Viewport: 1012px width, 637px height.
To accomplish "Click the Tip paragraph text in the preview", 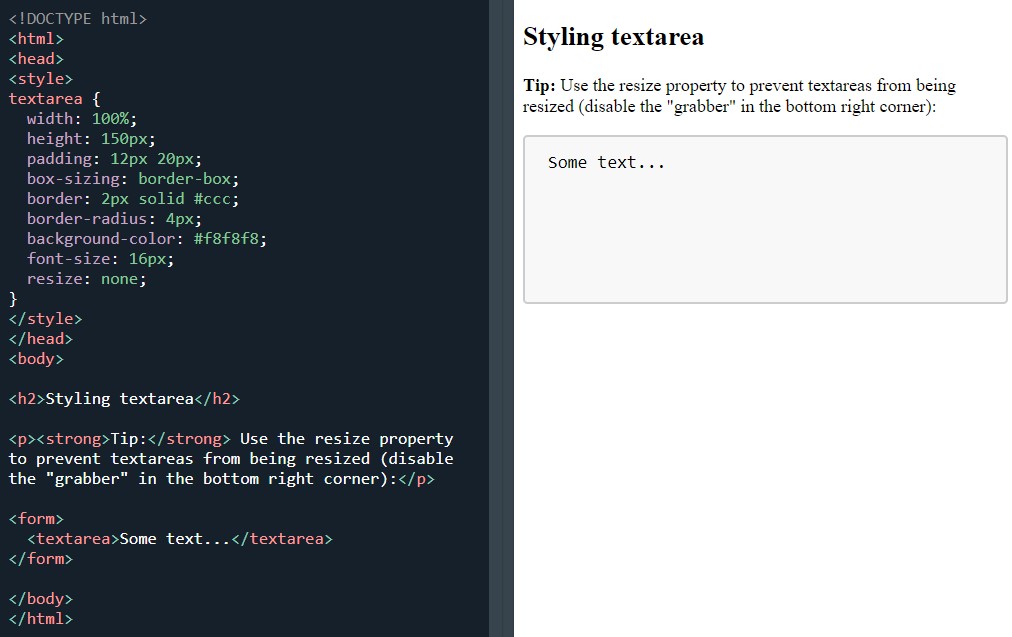I will (x=738, y=95).
